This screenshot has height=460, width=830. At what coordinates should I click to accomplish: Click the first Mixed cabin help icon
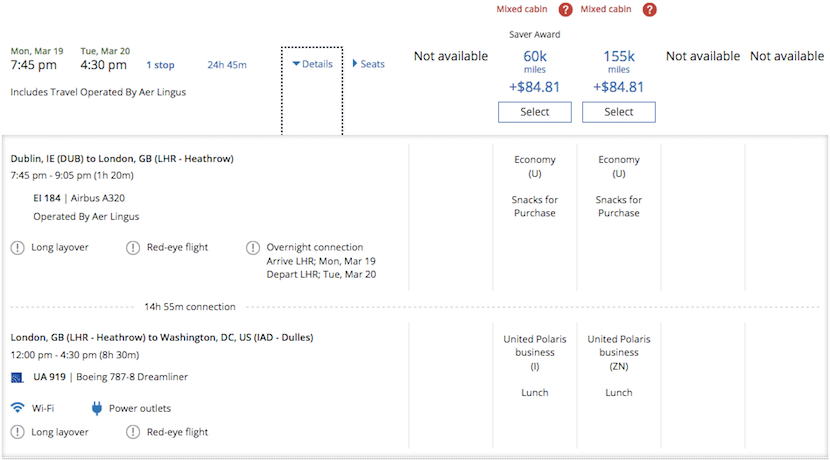pyautogui.click(x=566, y=10)
